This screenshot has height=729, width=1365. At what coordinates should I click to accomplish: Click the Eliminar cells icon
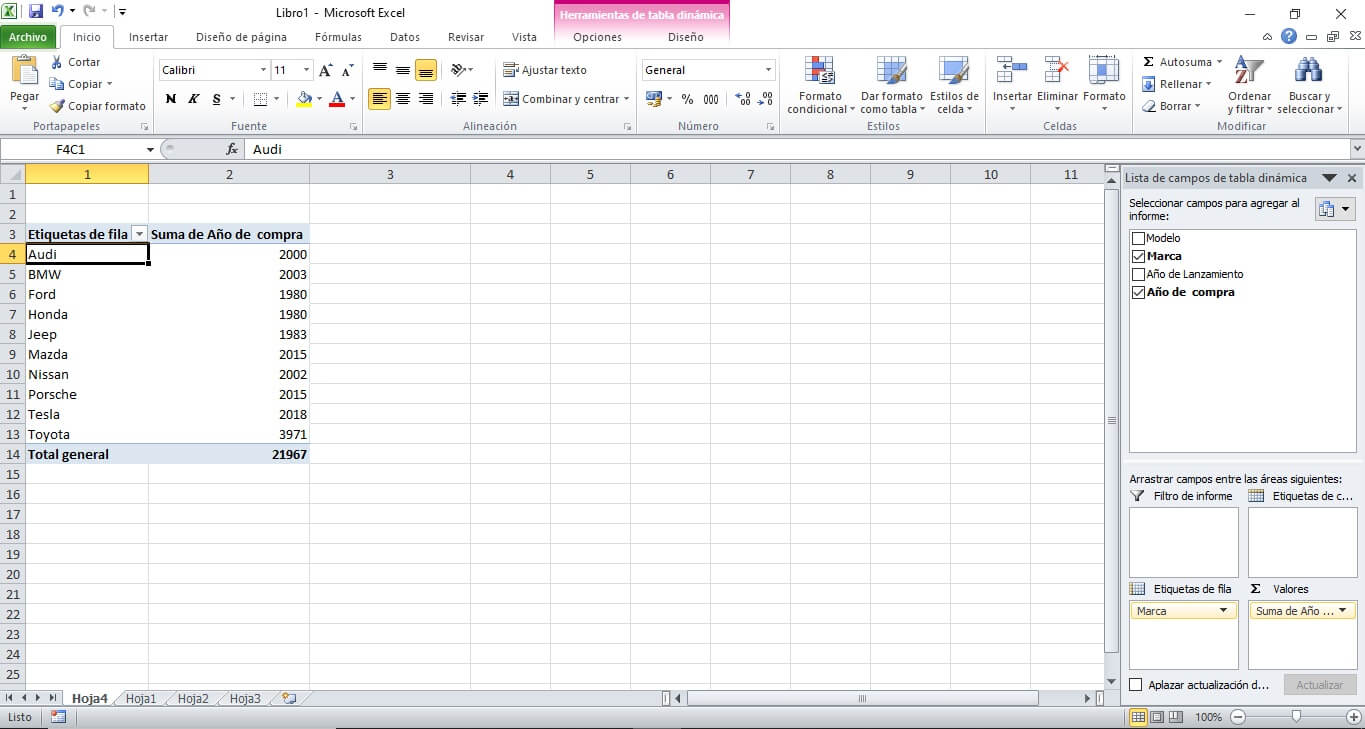[1057, 70]
